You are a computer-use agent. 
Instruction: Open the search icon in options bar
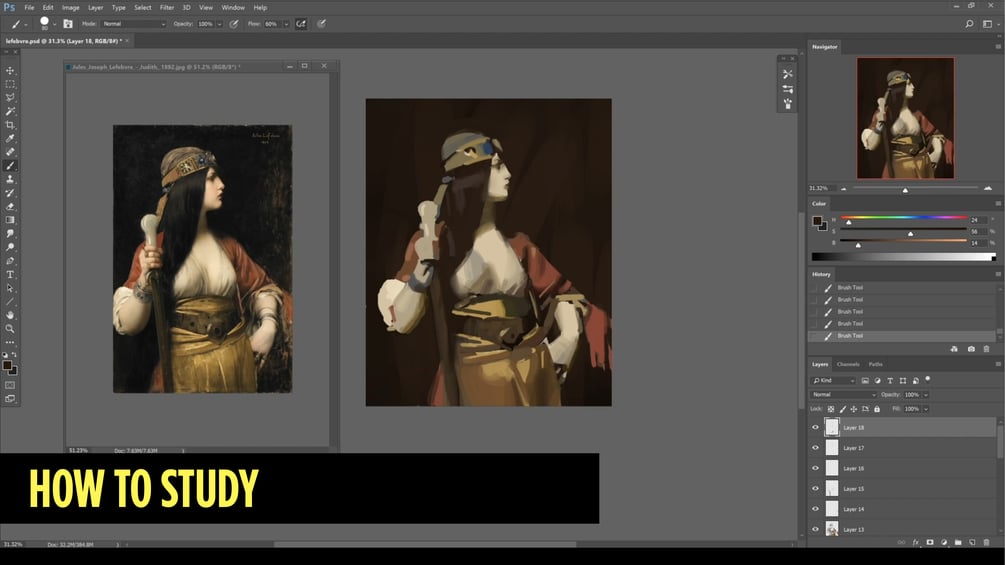coord(969,24)
